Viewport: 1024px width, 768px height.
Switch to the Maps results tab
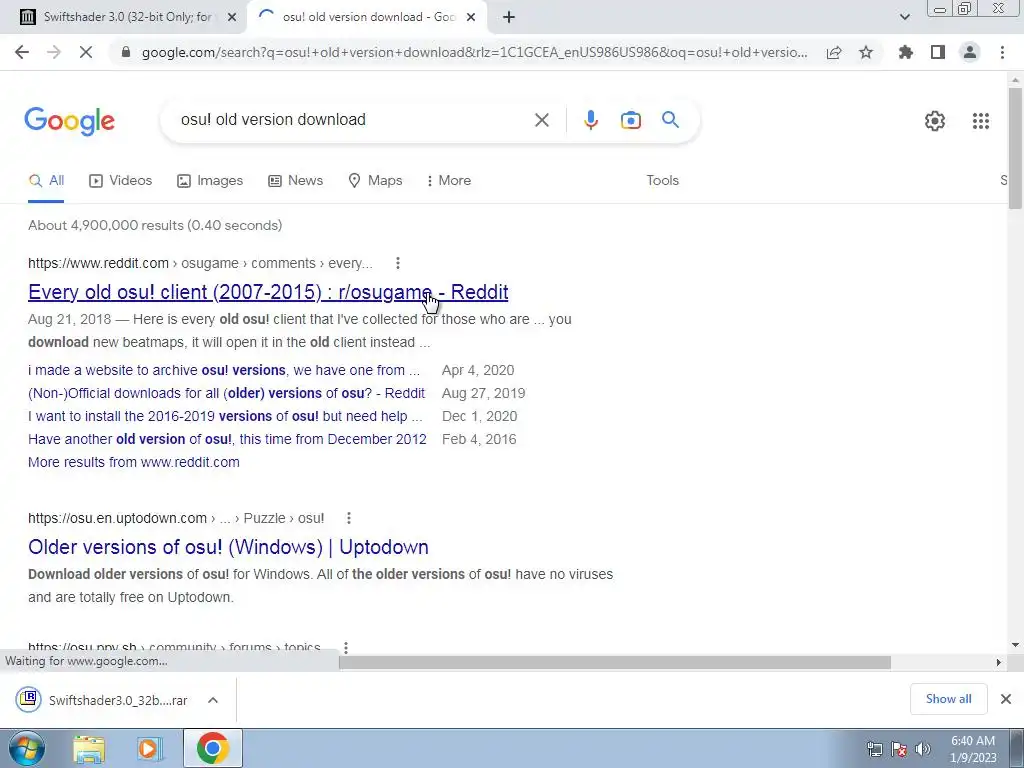(x=376, y=181)
